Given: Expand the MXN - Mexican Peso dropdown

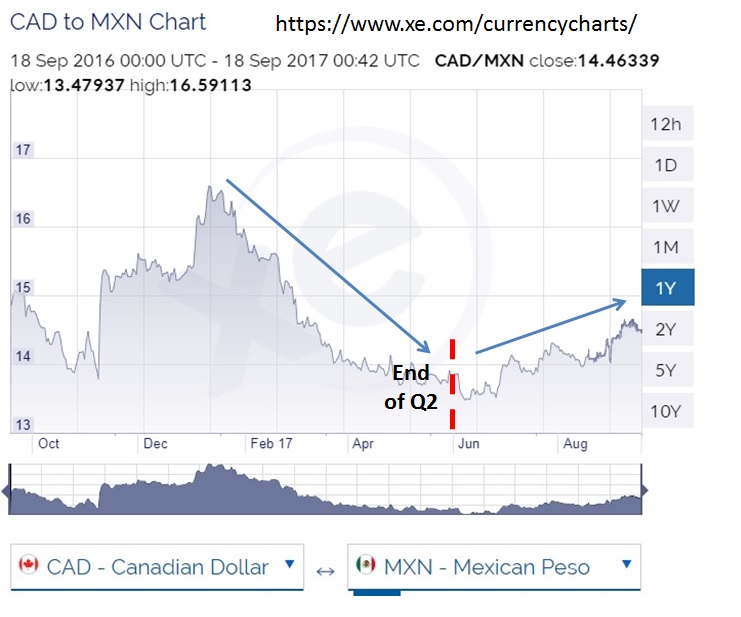Looking at the screenshot, I should (x=493, y=567).
